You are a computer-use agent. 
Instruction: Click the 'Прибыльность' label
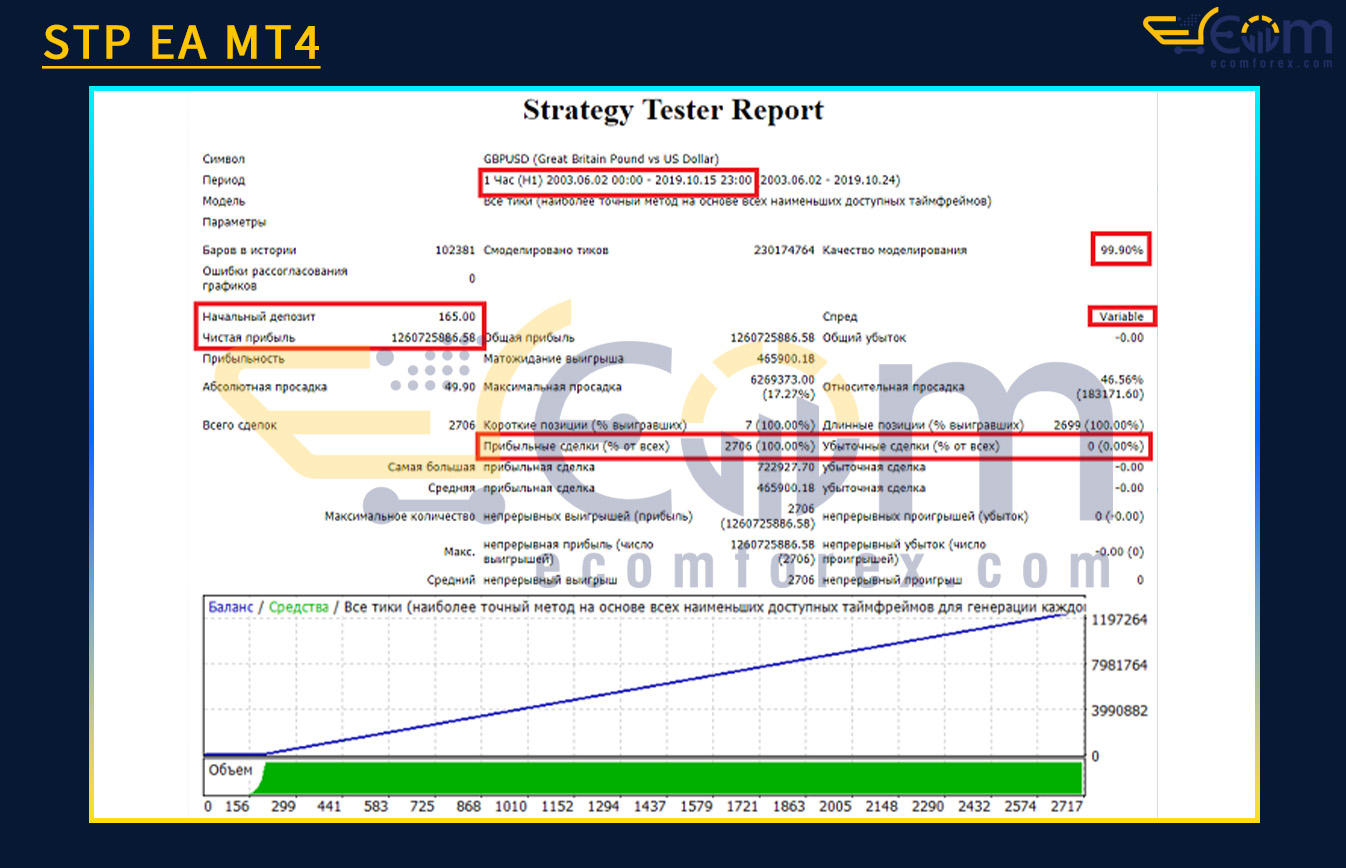click(x=243, y=358)
